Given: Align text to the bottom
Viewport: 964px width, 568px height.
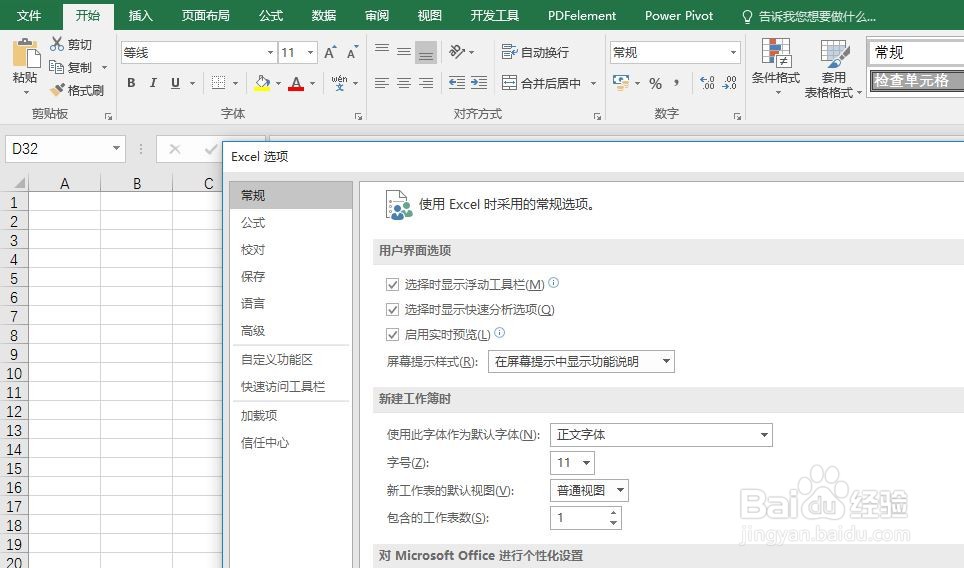Looking at the screenshot, I should [x=426, y=52].
